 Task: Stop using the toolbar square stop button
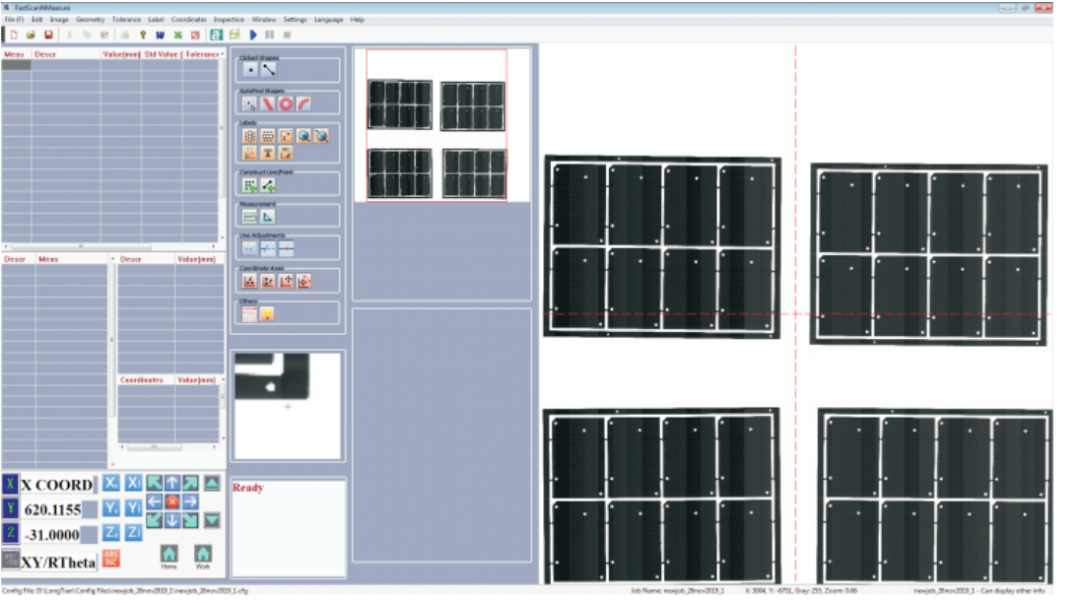coord(287,34)
